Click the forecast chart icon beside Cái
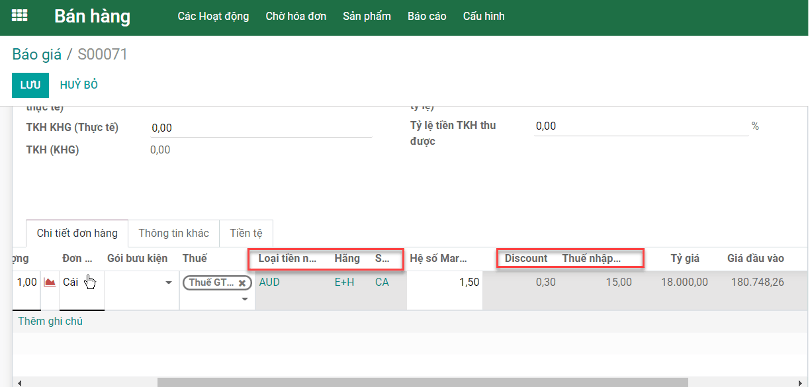Image resolution: width=810 pixels, height=390 pixels. tap(50, 282)
